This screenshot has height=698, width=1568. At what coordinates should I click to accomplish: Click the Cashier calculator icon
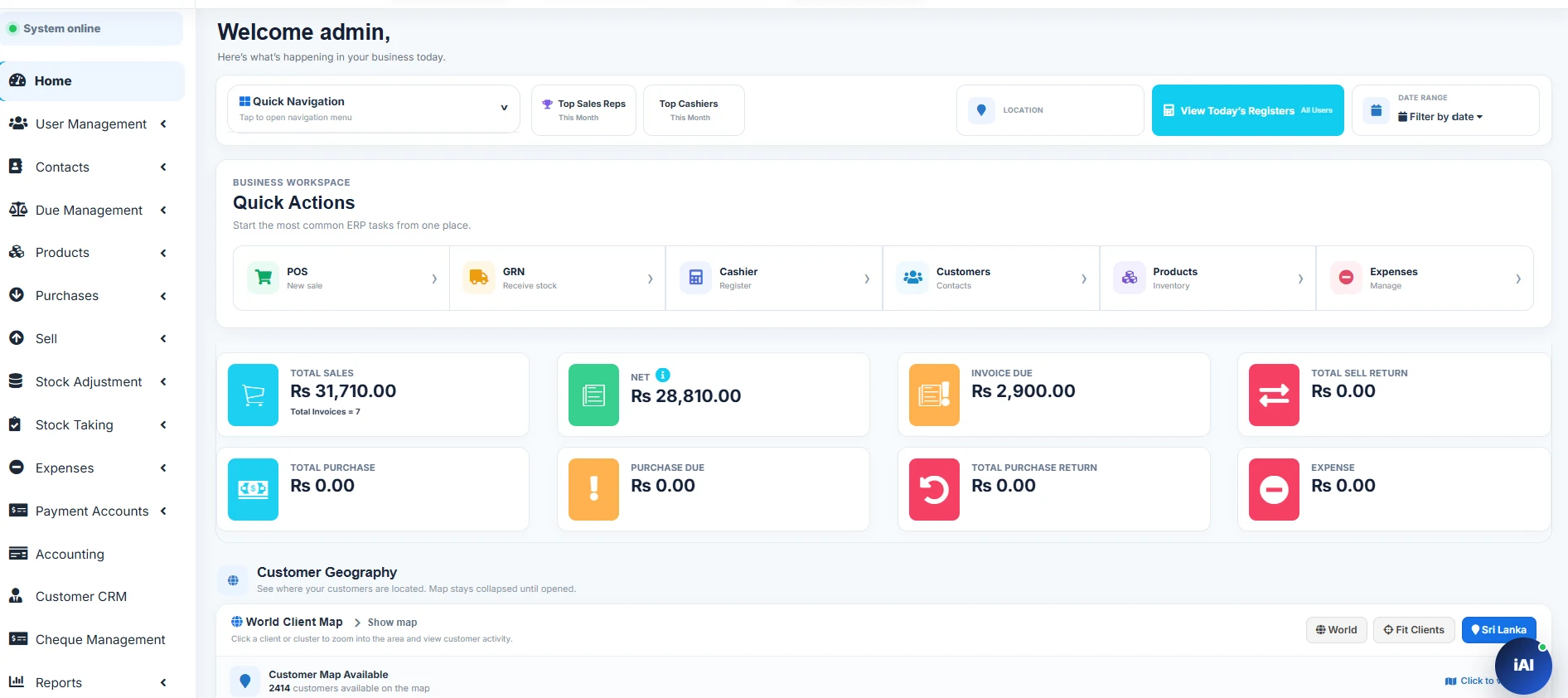(695, 278)
